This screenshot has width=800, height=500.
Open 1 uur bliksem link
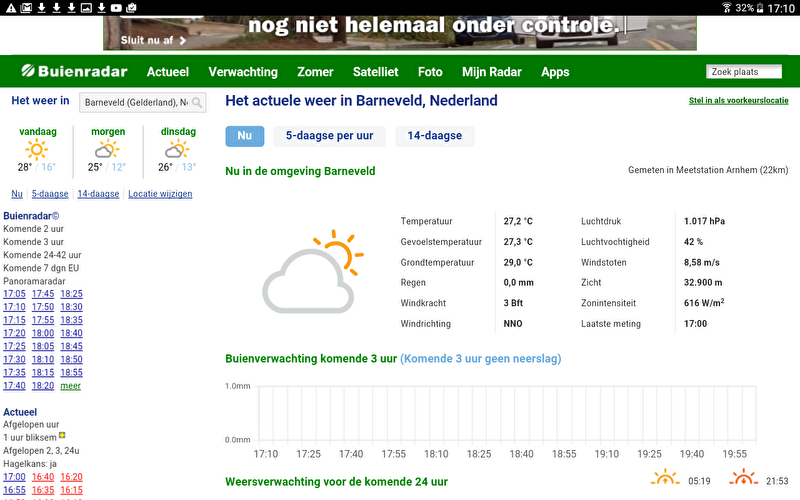30,438
